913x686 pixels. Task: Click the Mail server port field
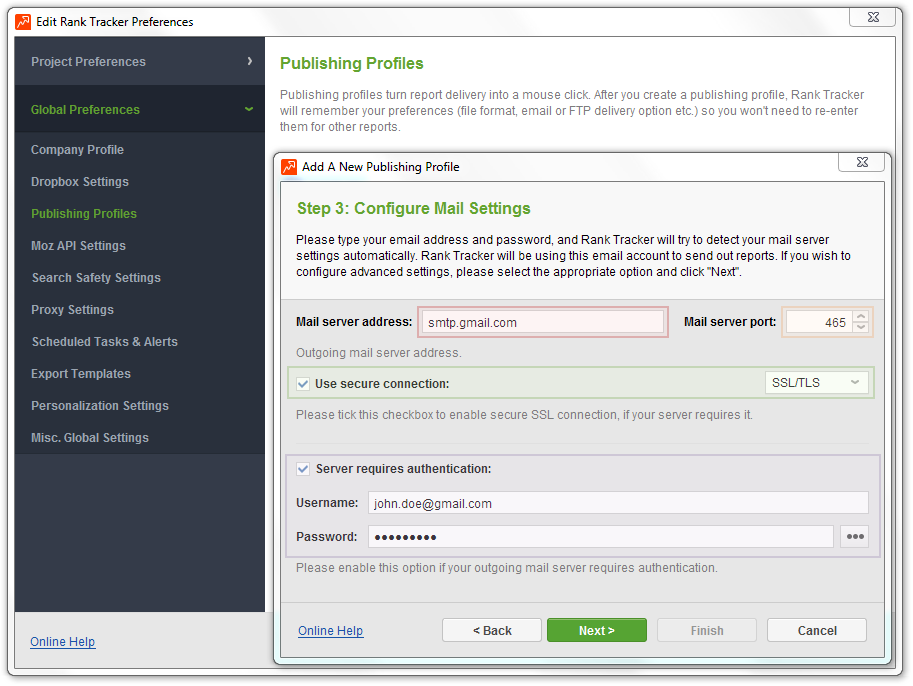click(819, 322)
